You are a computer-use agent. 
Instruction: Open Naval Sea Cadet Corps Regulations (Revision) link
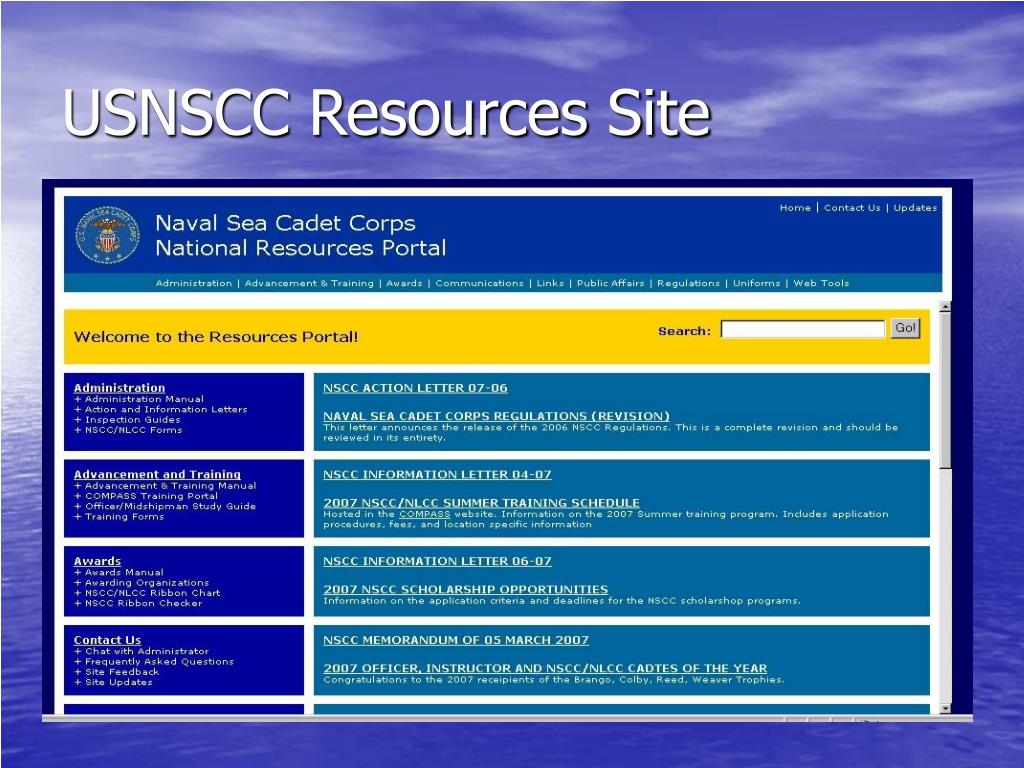496,416
